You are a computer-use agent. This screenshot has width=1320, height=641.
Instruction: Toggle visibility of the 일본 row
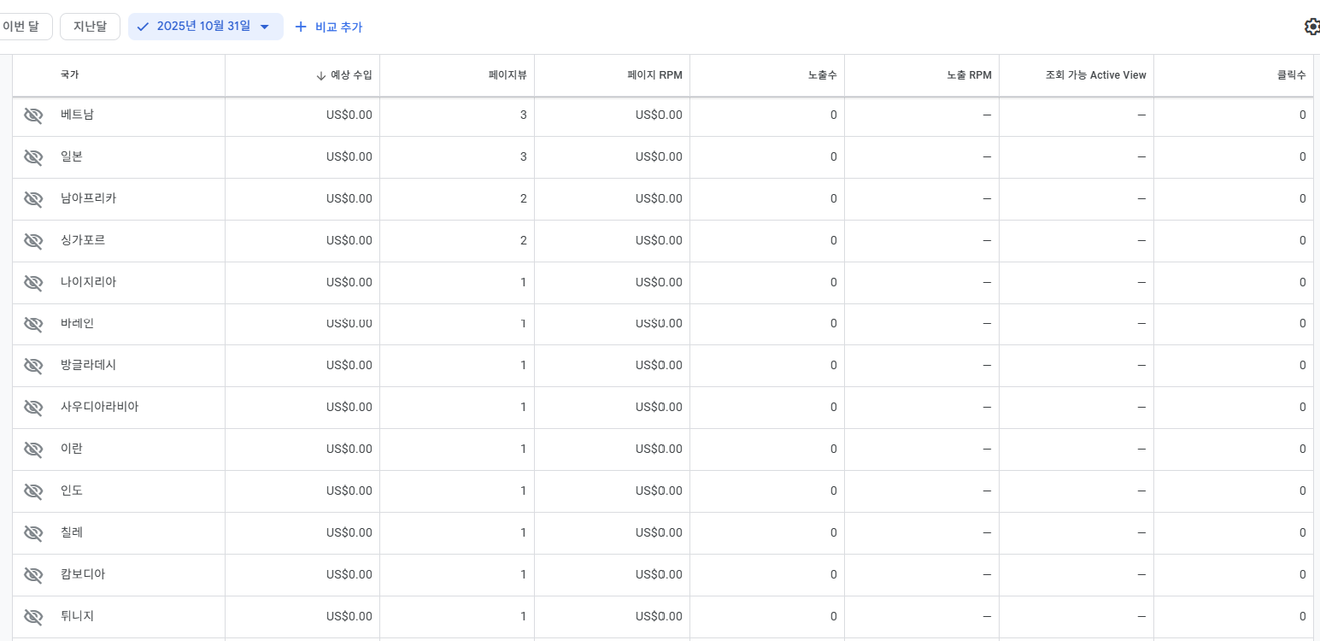(x=33, y=157)
